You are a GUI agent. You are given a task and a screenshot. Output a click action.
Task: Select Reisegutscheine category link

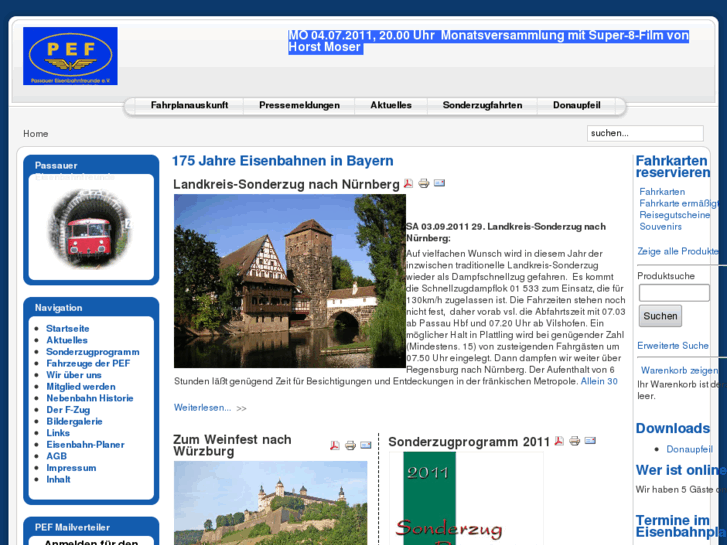coord(675,215)
